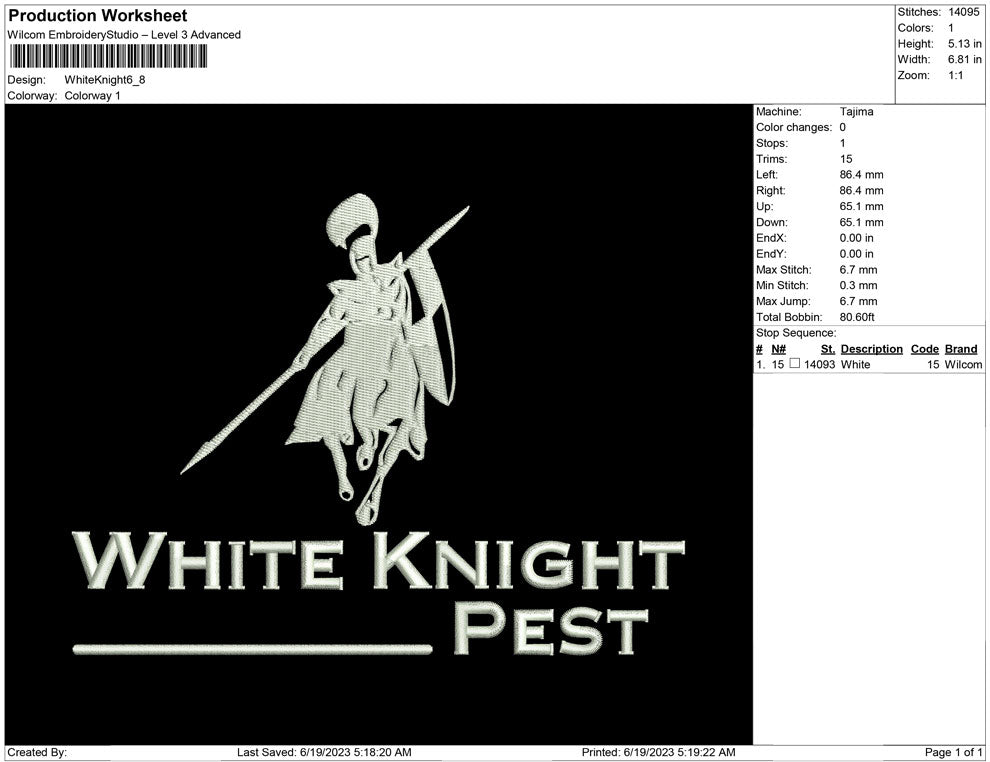Click the Max Stitch value '6.7 mm'
Image resolution: width=990 pixels, height=762 pixels.
[x=858, y=270]
